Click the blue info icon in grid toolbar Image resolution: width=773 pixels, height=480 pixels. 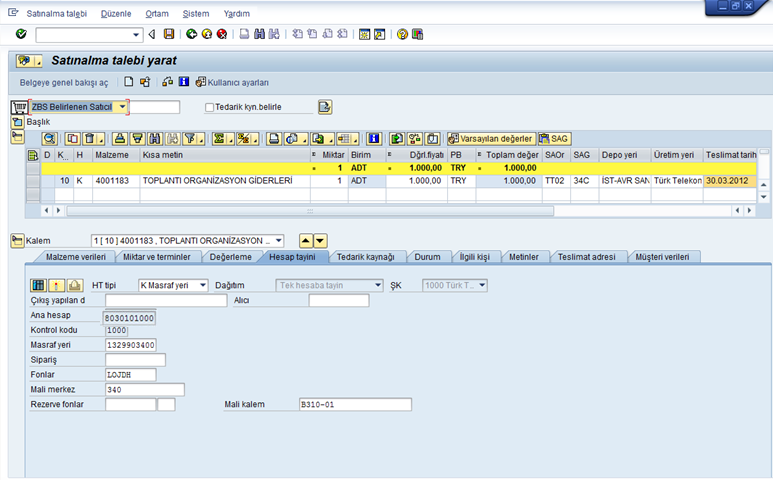click(x=373, y=139)
